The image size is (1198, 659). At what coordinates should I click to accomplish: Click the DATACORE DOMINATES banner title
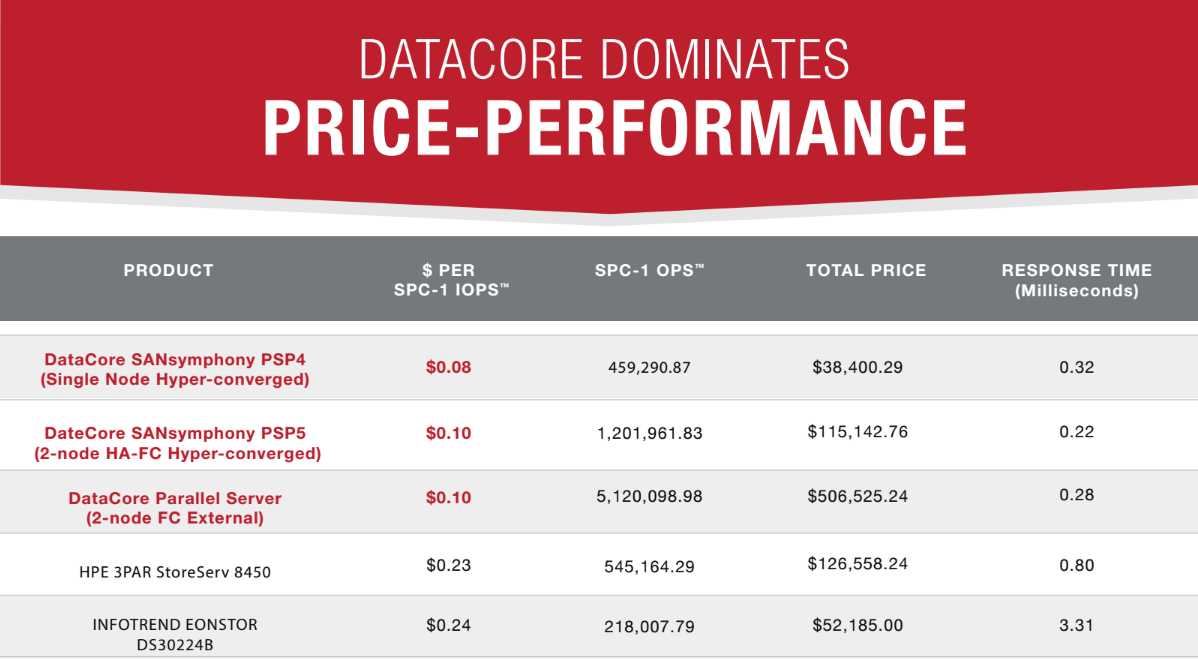[x=604, y=59]
